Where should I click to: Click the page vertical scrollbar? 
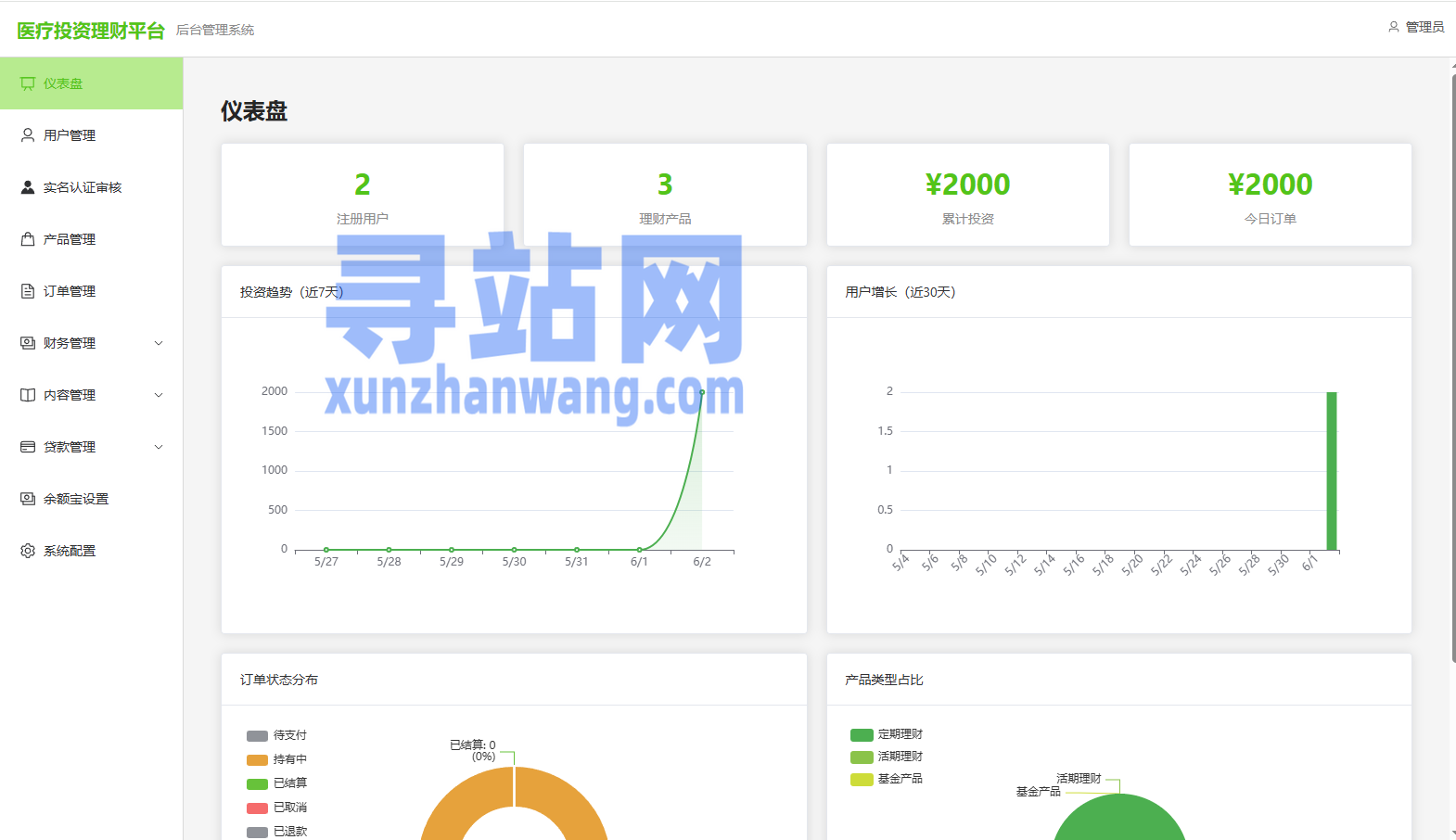point(1453,369)
